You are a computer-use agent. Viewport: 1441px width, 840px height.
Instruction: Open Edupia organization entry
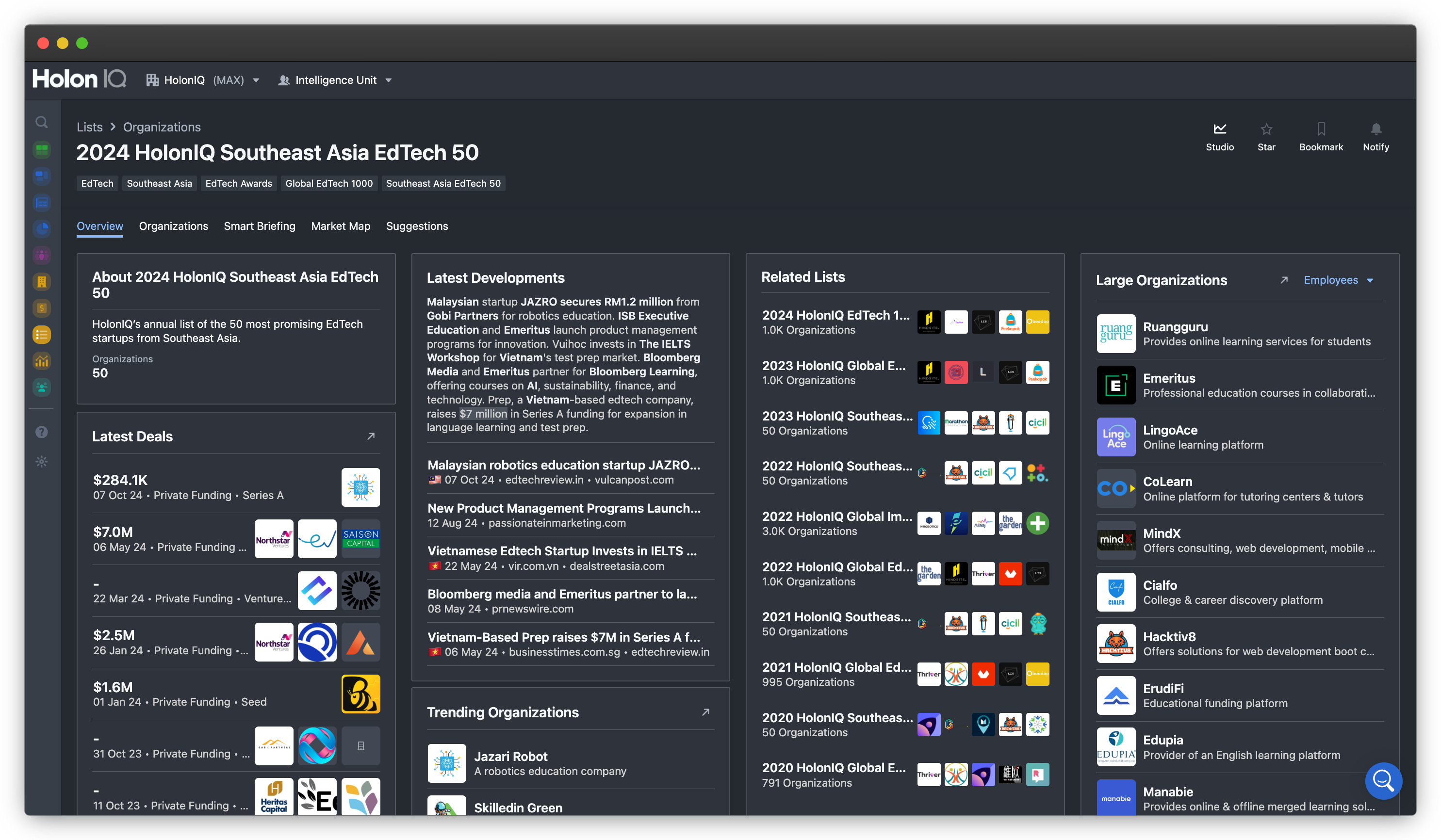click(1240, 747)
